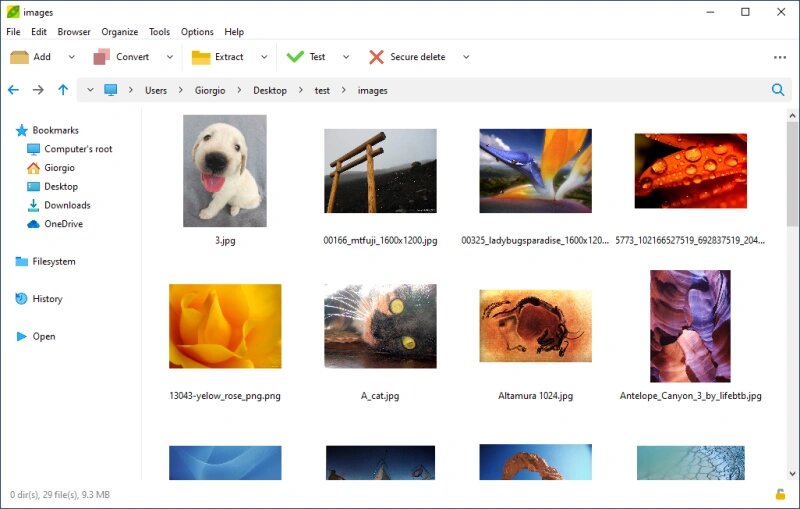Click the computer icon in address bar

point(110,90)
